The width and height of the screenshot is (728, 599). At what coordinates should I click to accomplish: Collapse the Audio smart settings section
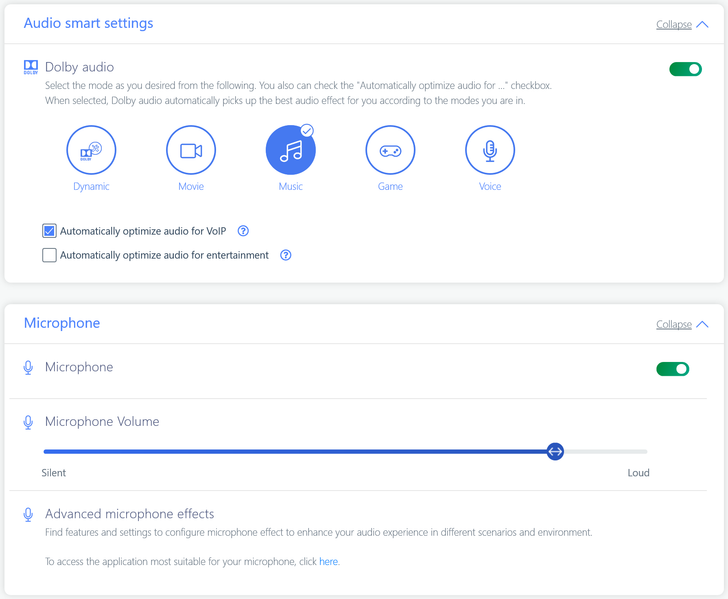(x=674, y=25)
